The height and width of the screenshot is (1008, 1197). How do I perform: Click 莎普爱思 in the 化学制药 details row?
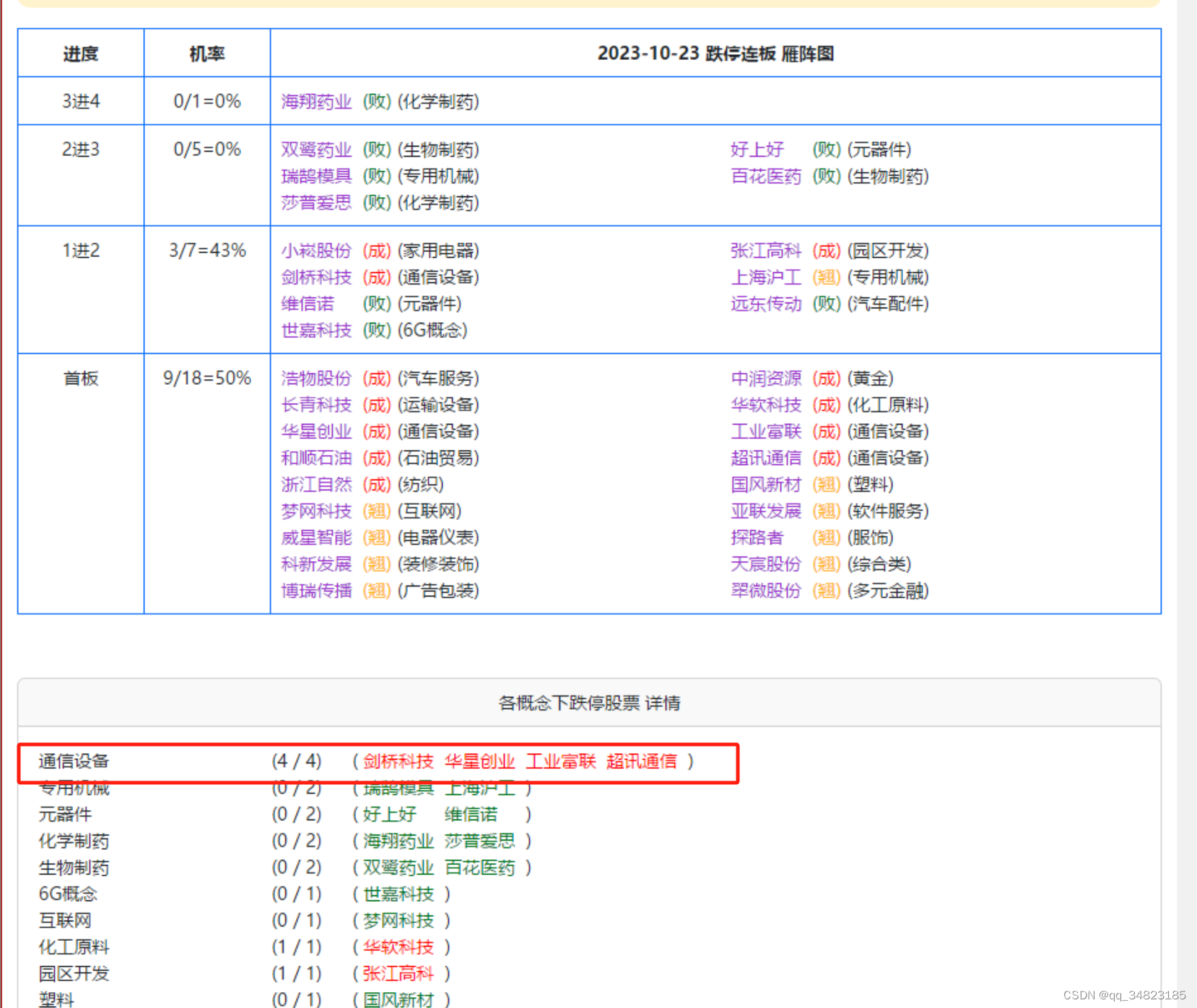tap(479, 841)
